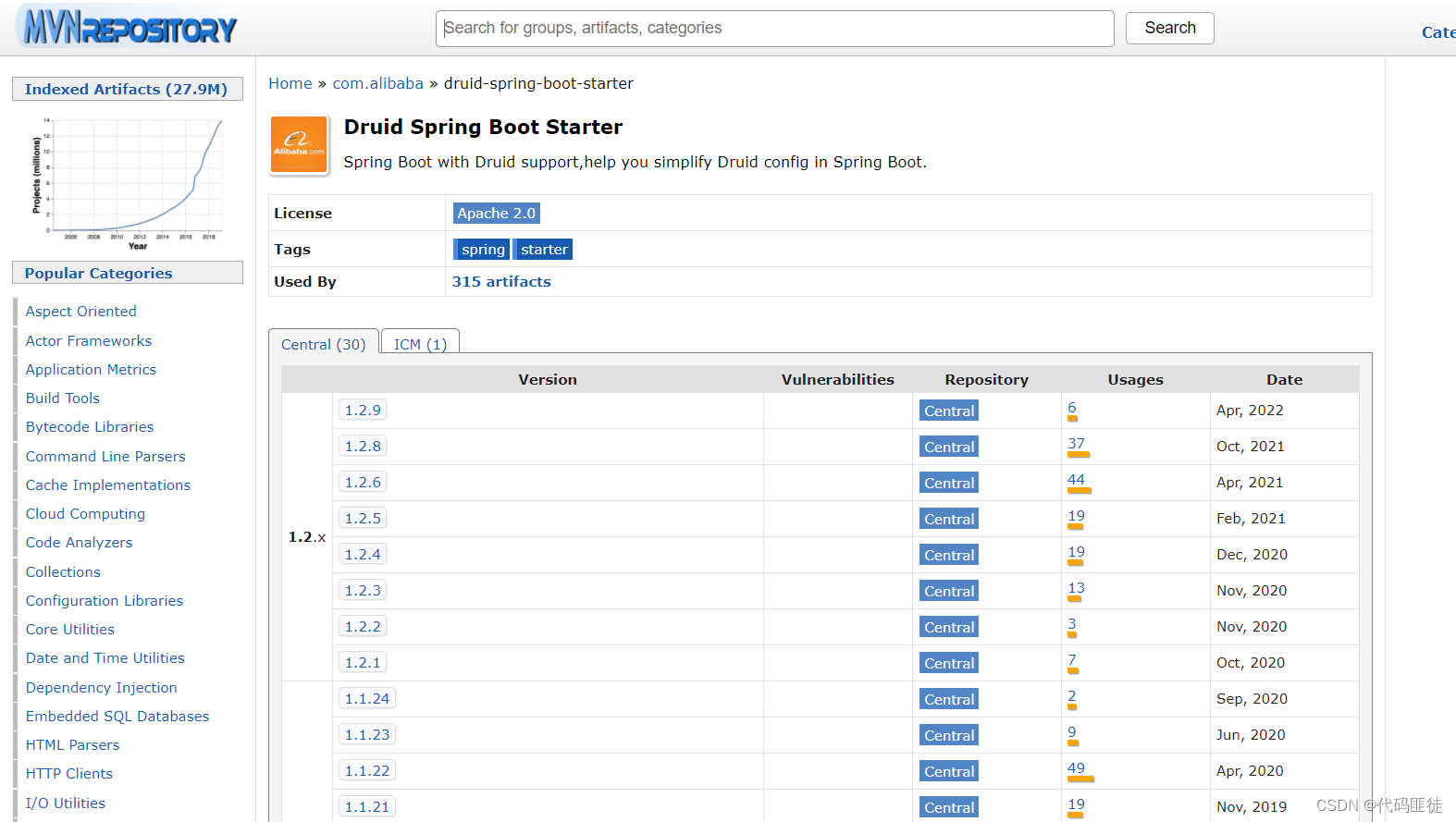Open Configuration Libraries category
The height and width of the screenshot is (822, 1456).
click(x=105, y=601)
